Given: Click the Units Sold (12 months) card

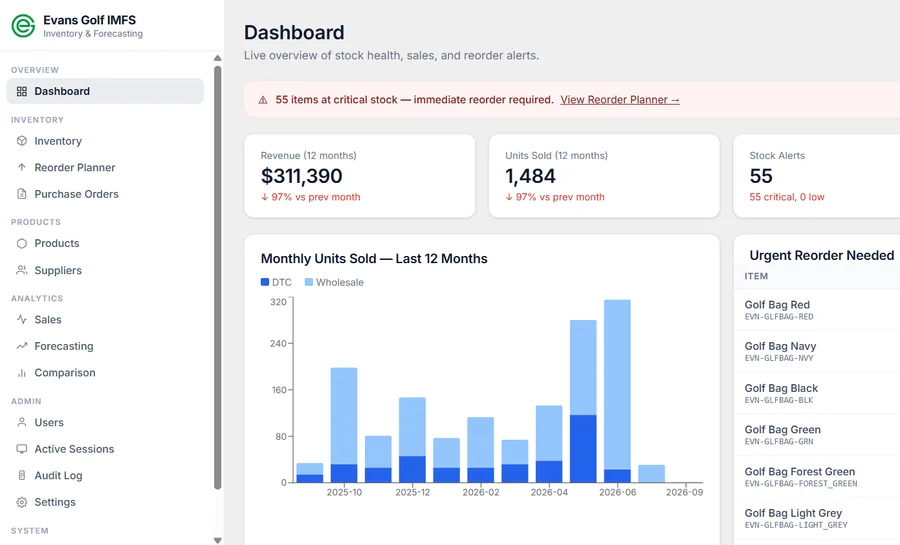Looking at the screenshot, I should [604, 176].
